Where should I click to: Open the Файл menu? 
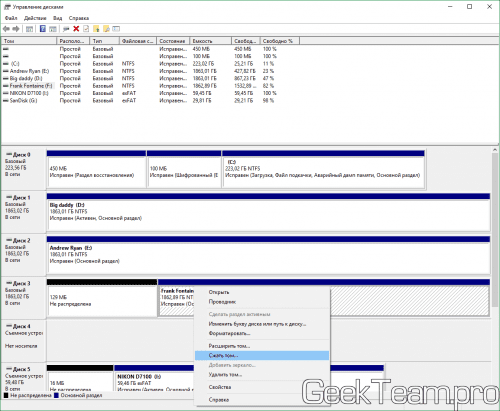coord(11,18)
